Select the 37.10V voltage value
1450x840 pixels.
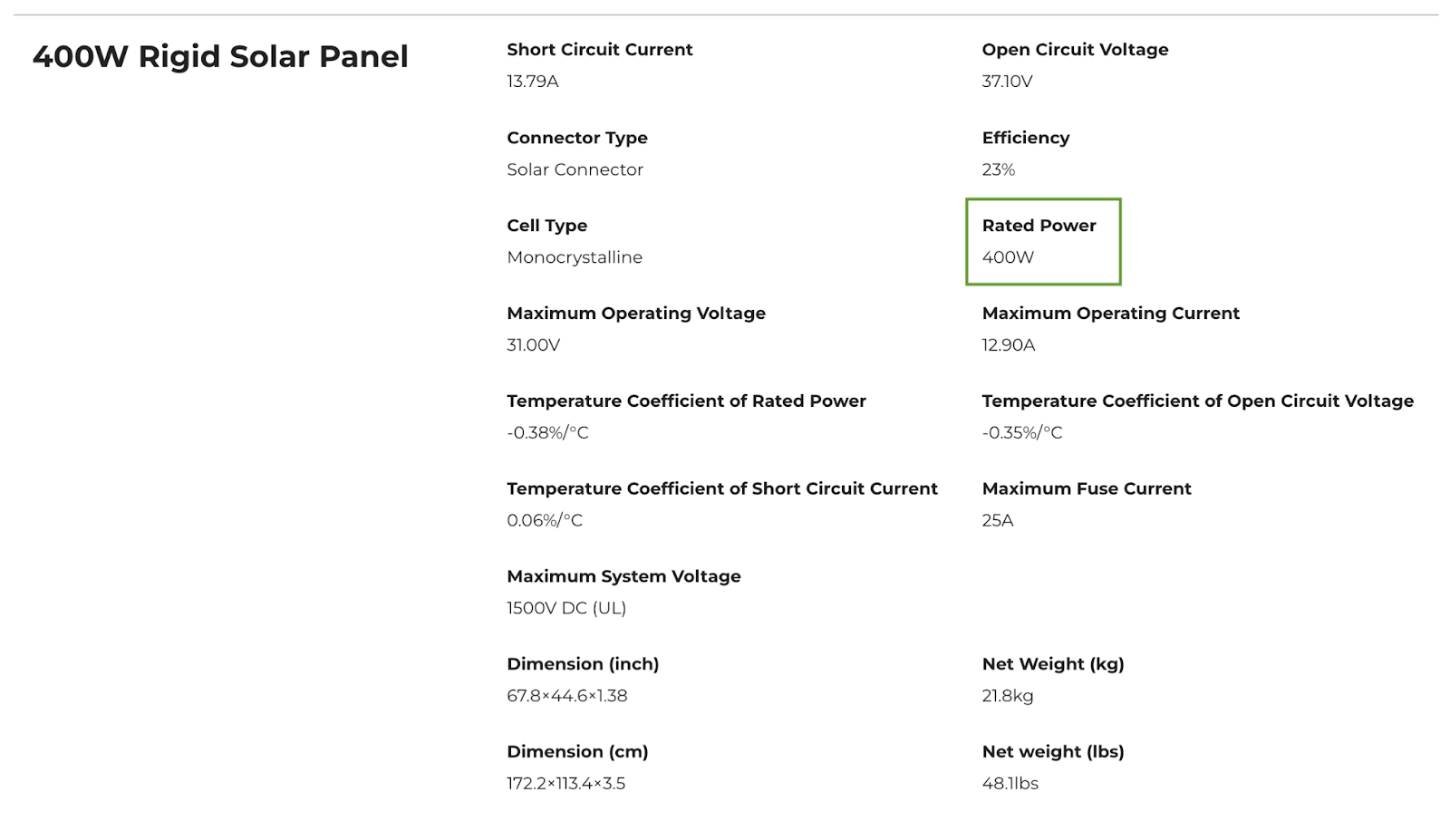coord(1007,82)
